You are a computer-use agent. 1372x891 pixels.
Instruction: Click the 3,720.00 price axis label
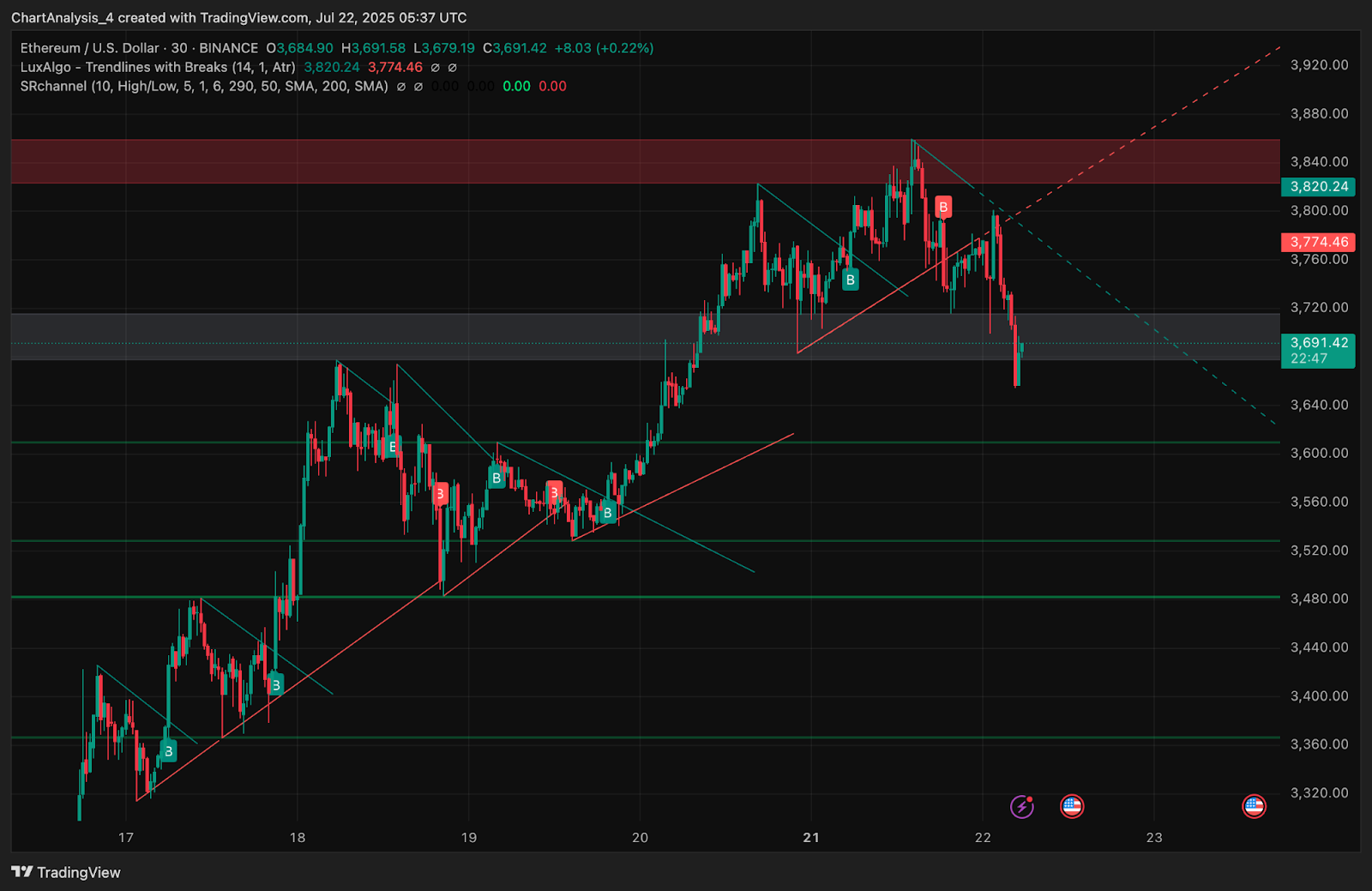tap(1319, 307)
